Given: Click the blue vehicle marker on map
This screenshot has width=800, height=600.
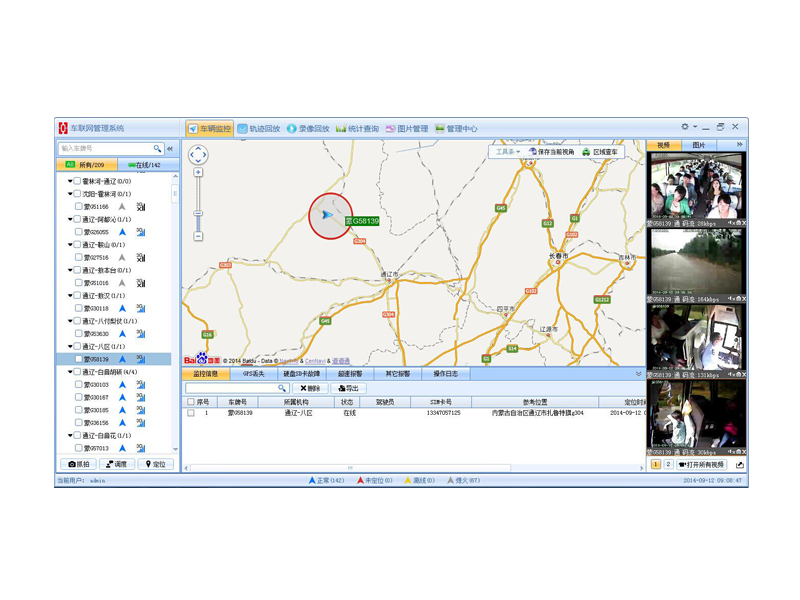Looking at the screenshot, I should [x=328, y=214].
